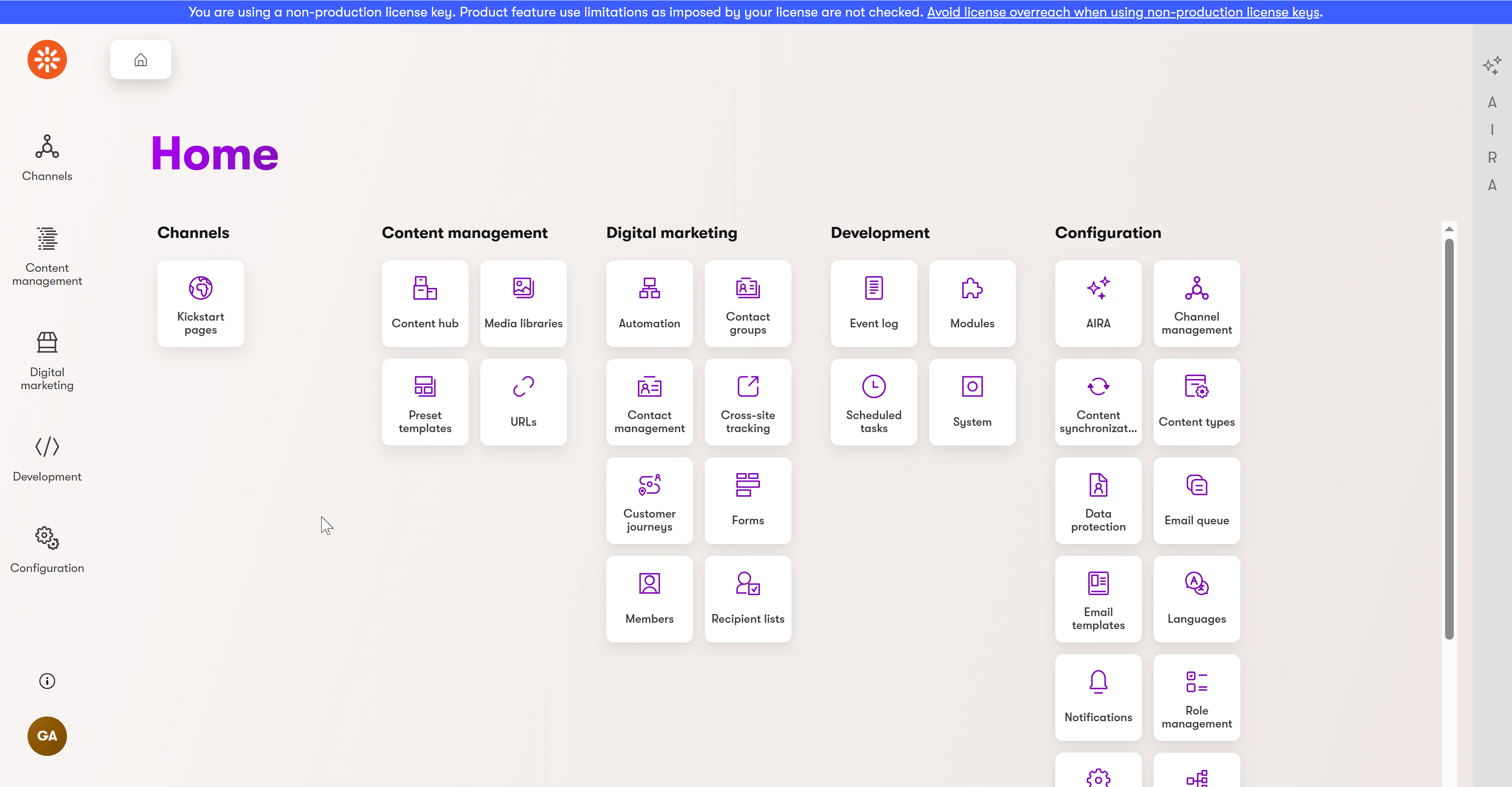
Task: Click the orange Kentico logo
Action: 47,59
